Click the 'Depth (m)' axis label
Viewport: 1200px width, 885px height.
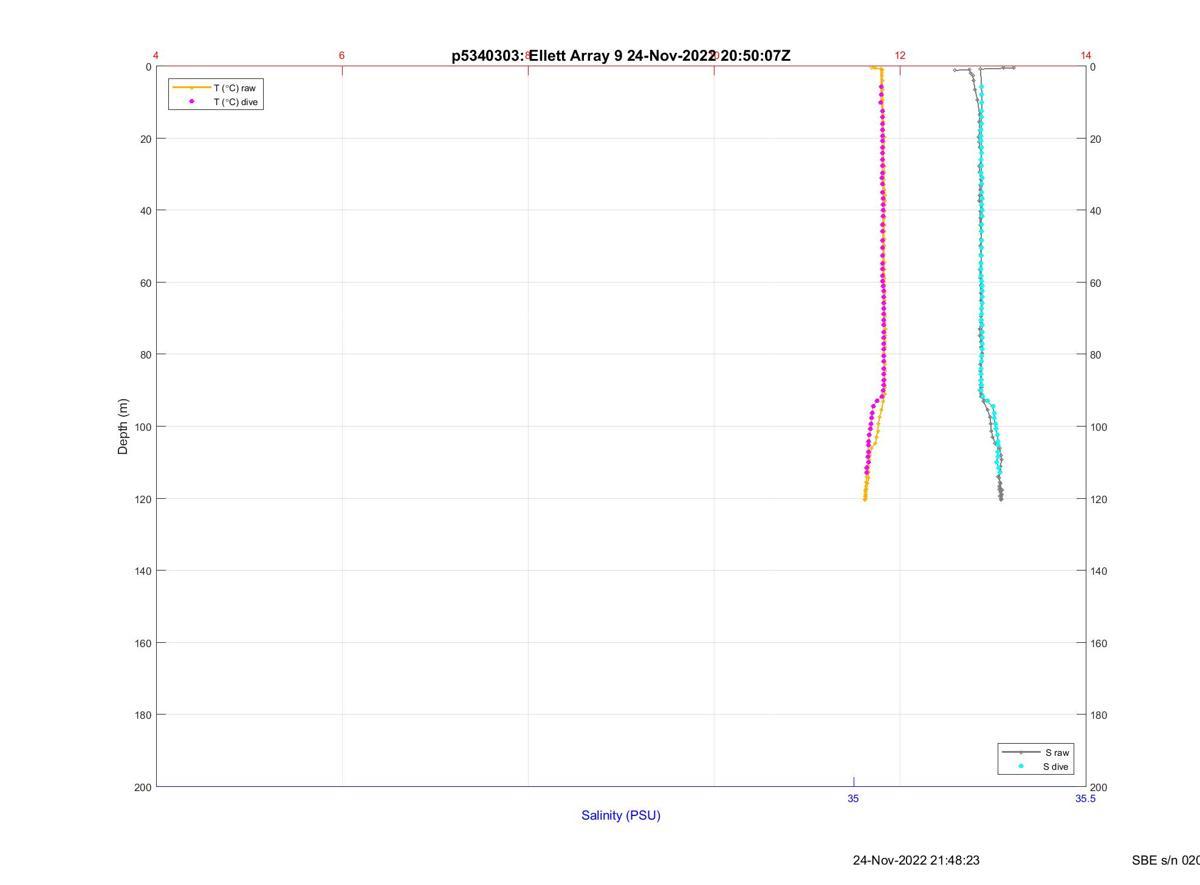[123, 427]
